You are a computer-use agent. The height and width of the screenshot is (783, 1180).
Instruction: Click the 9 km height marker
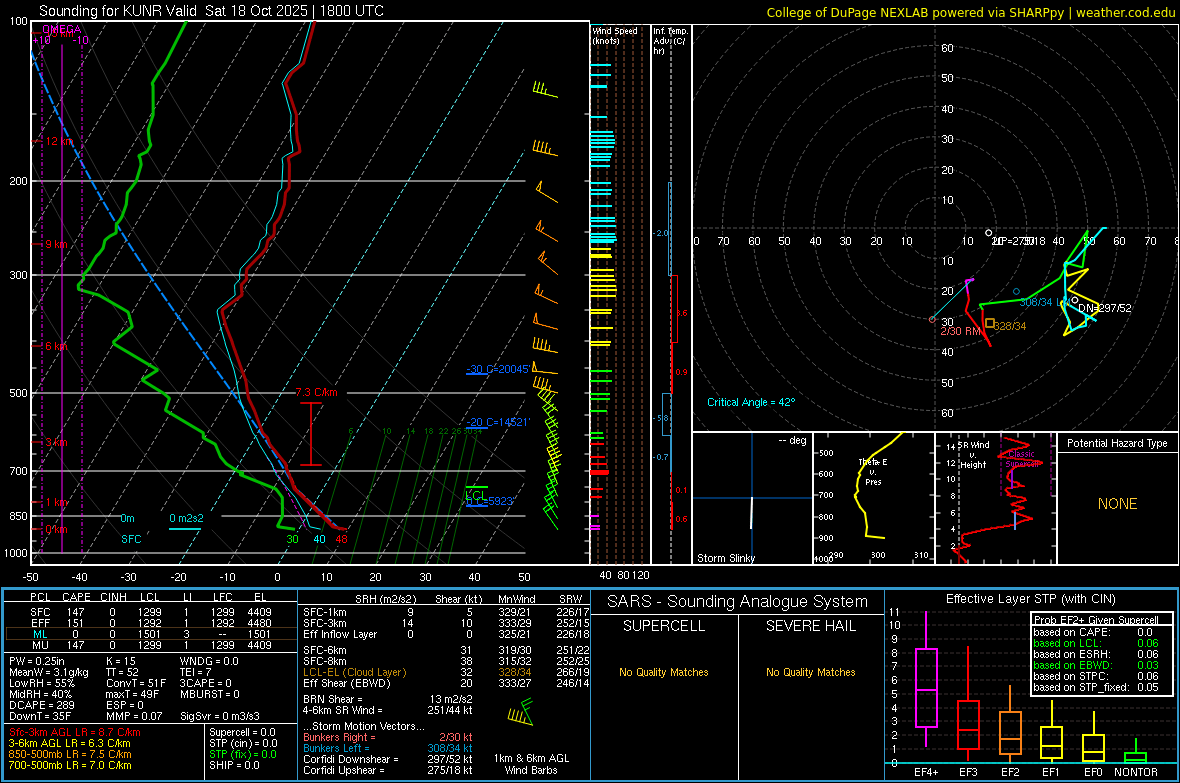tap(56, 244)
